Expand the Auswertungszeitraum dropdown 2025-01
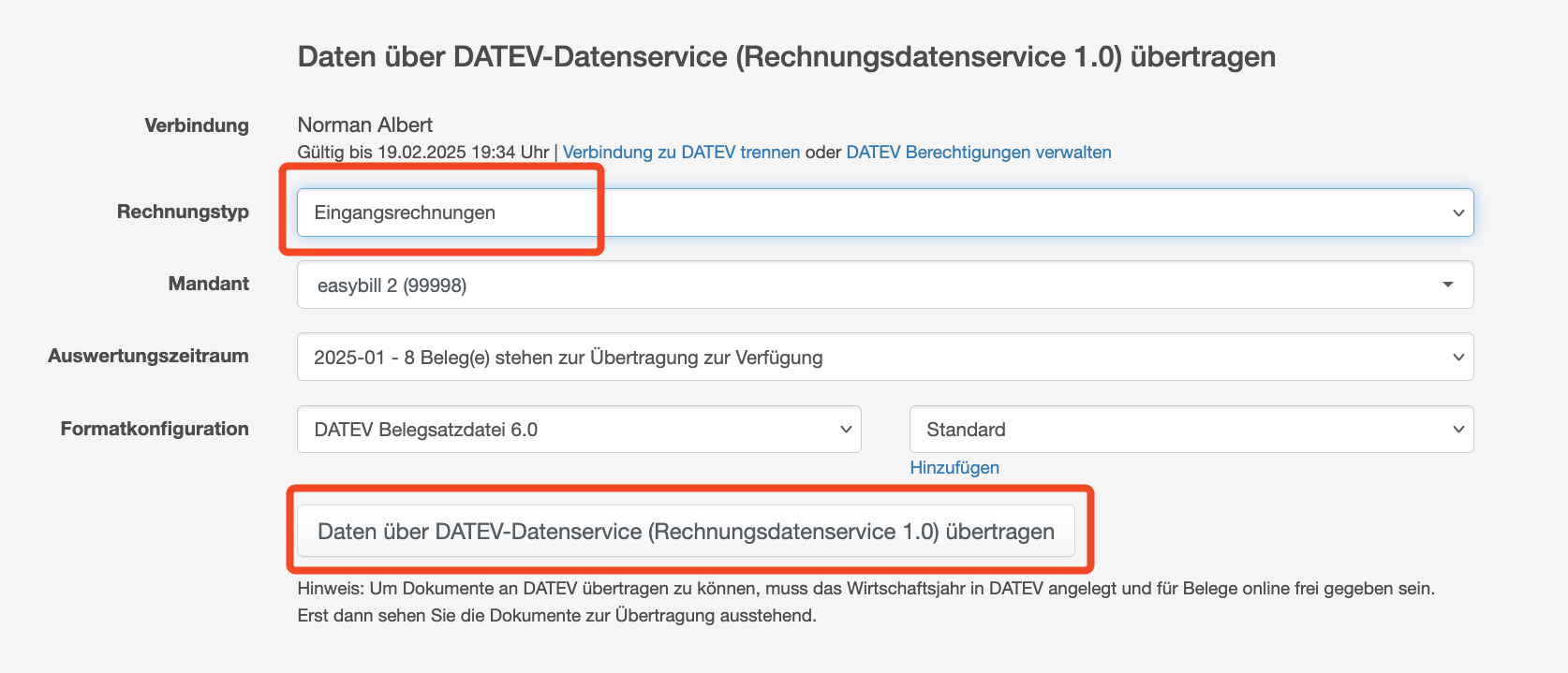This screenshot has height=673, width=1568. point(885,357)
